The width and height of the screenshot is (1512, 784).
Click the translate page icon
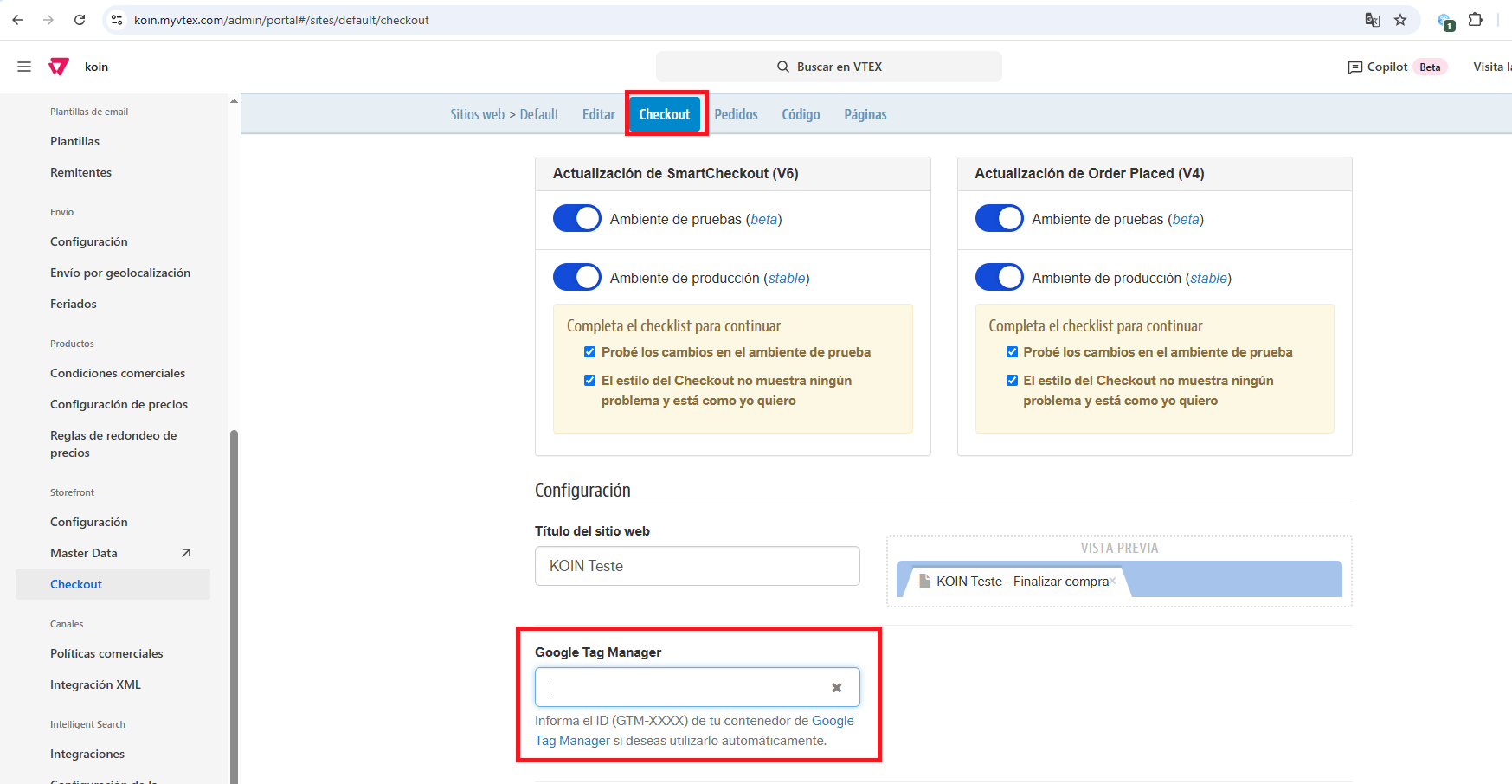point(1372,20)
